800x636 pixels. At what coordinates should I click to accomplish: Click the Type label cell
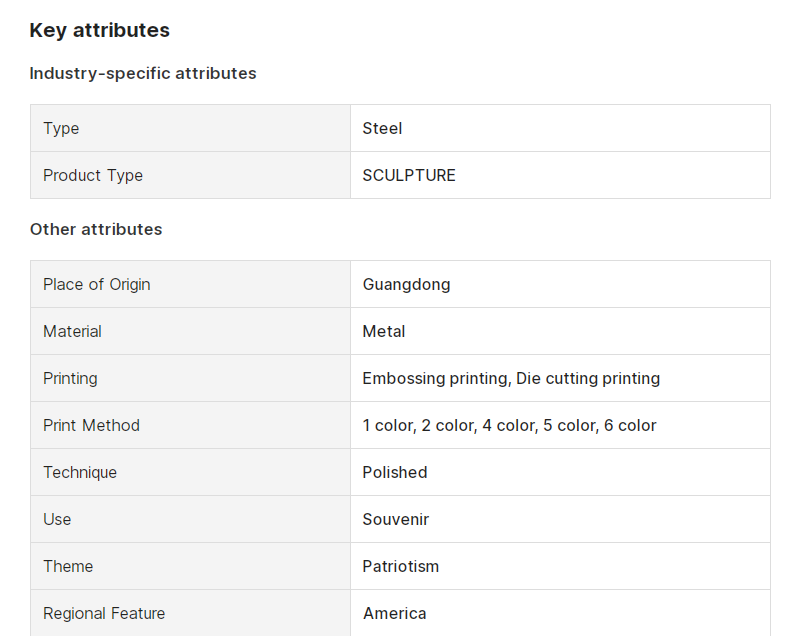click(x=190, y=128)
